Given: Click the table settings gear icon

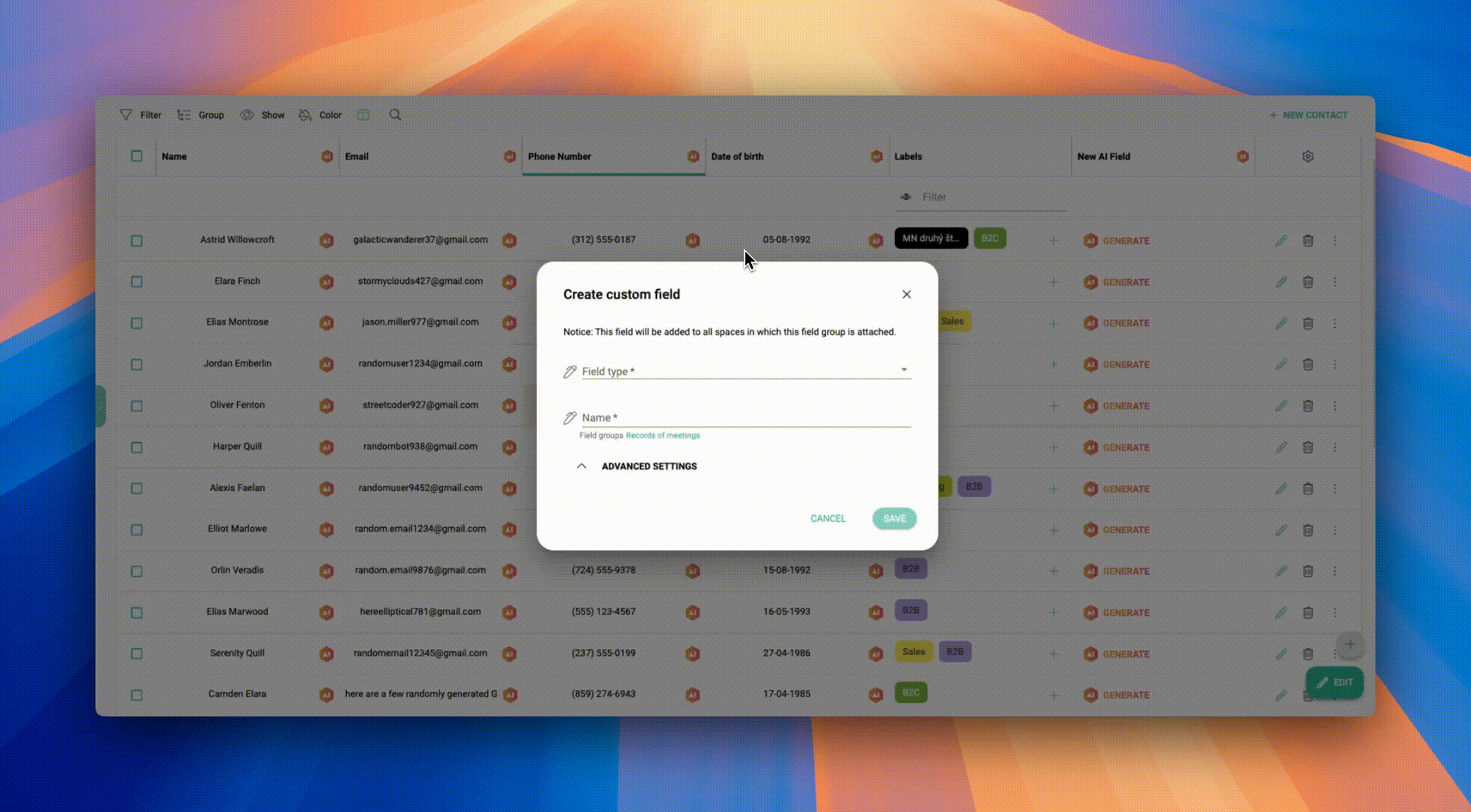Looking at the screenshot, I should (x=1308, y=156).
